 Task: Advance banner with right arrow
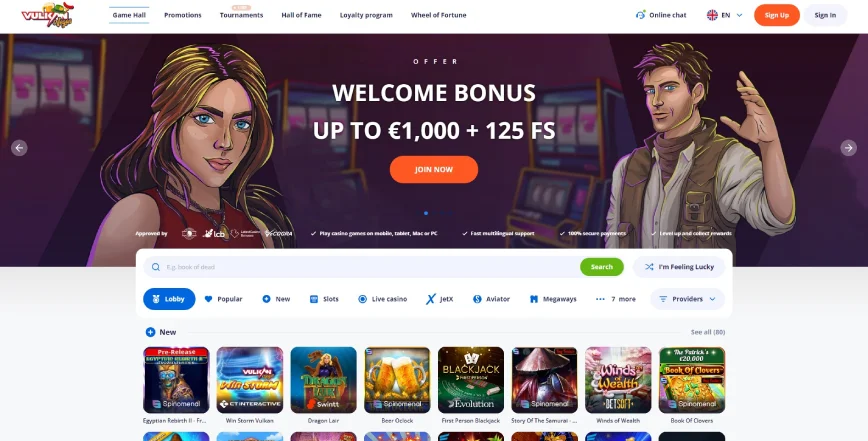[848, 148]
